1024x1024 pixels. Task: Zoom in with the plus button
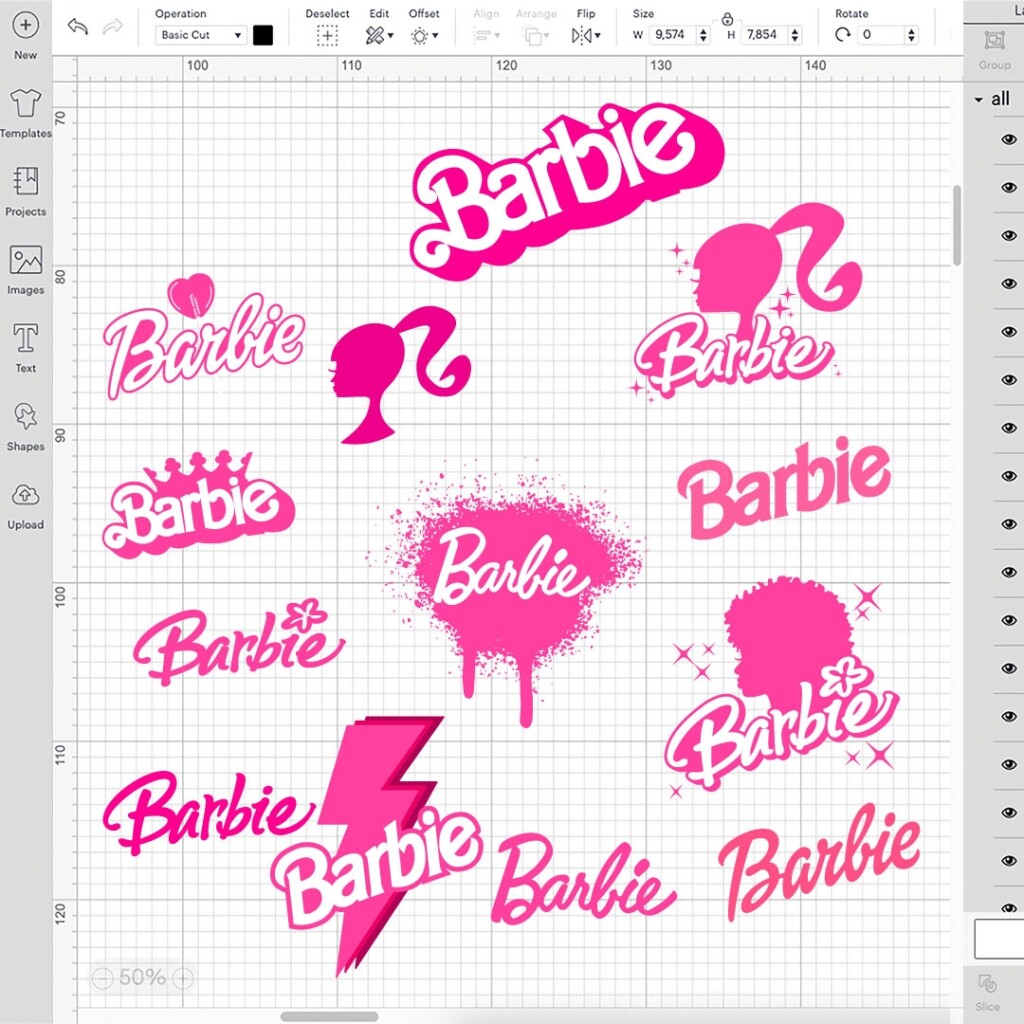tap(183, 978)
